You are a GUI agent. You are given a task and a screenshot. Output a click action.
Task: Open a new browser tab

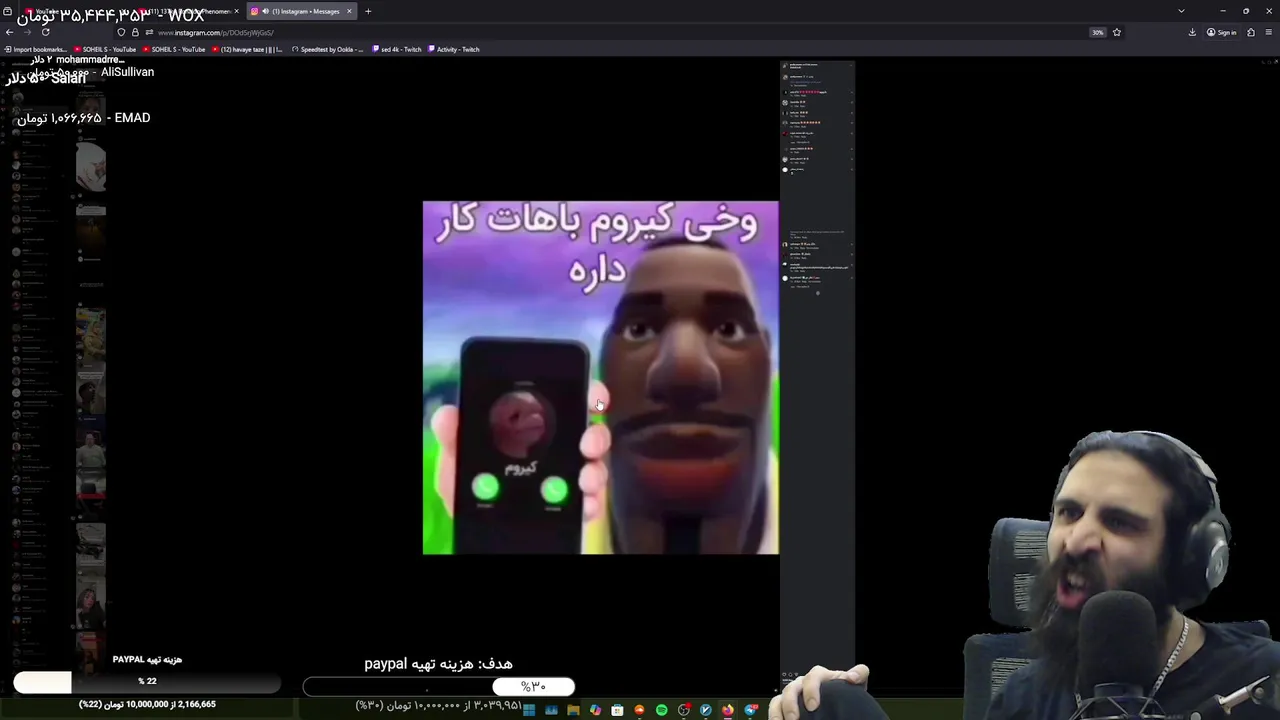click(x=368, y=11)
